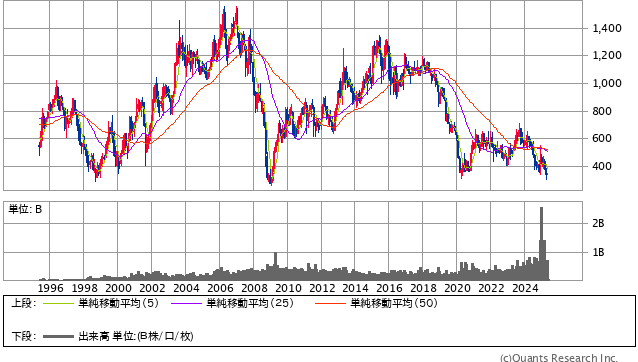Click the tallest volume spike bar in 2025

(542, 243)
